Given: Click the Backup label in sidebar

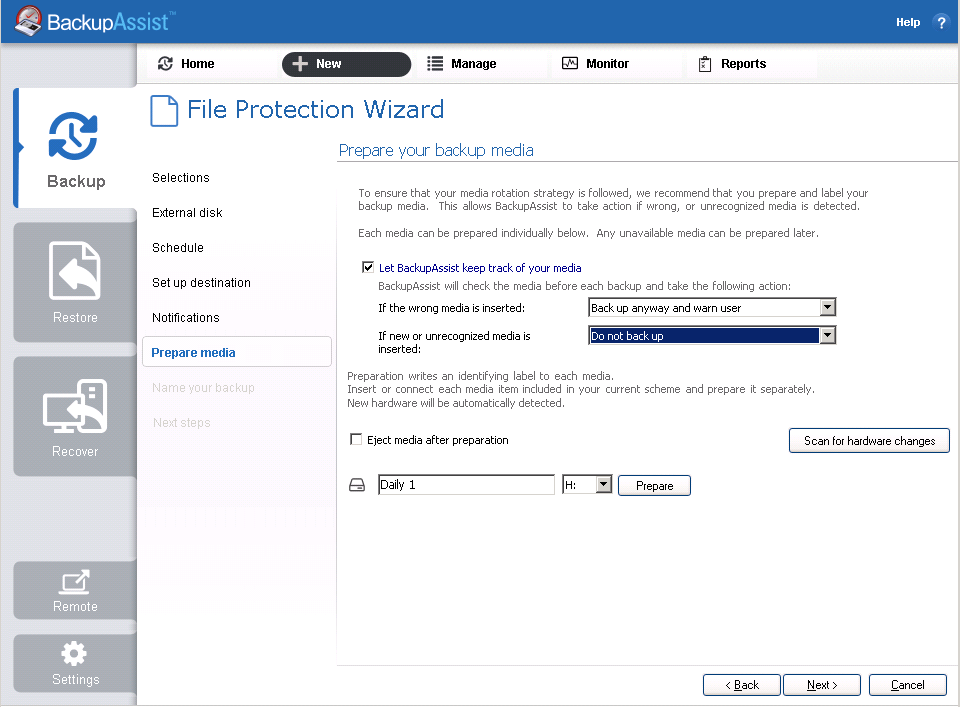Looking at the screenshot, I should coord(77,181).
